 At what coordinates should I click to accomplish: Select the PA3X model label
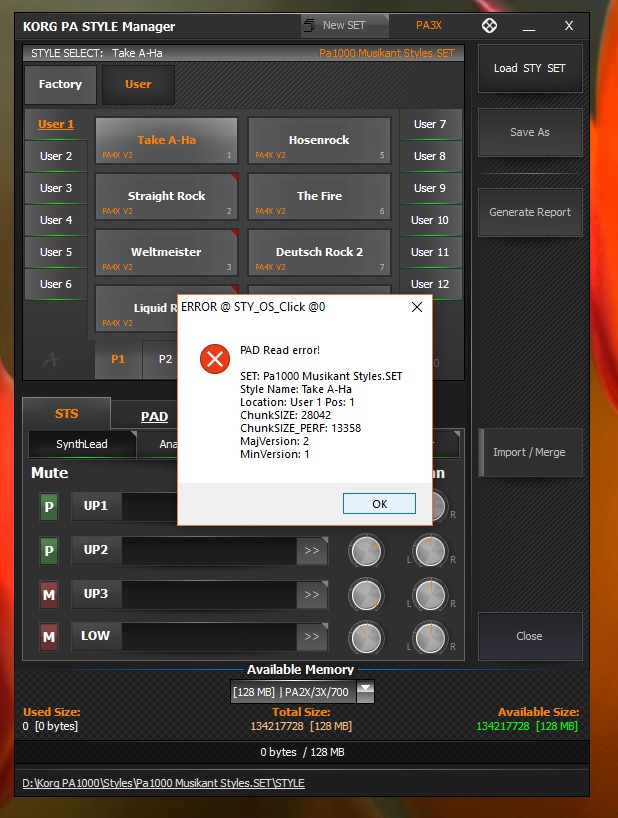429,25
